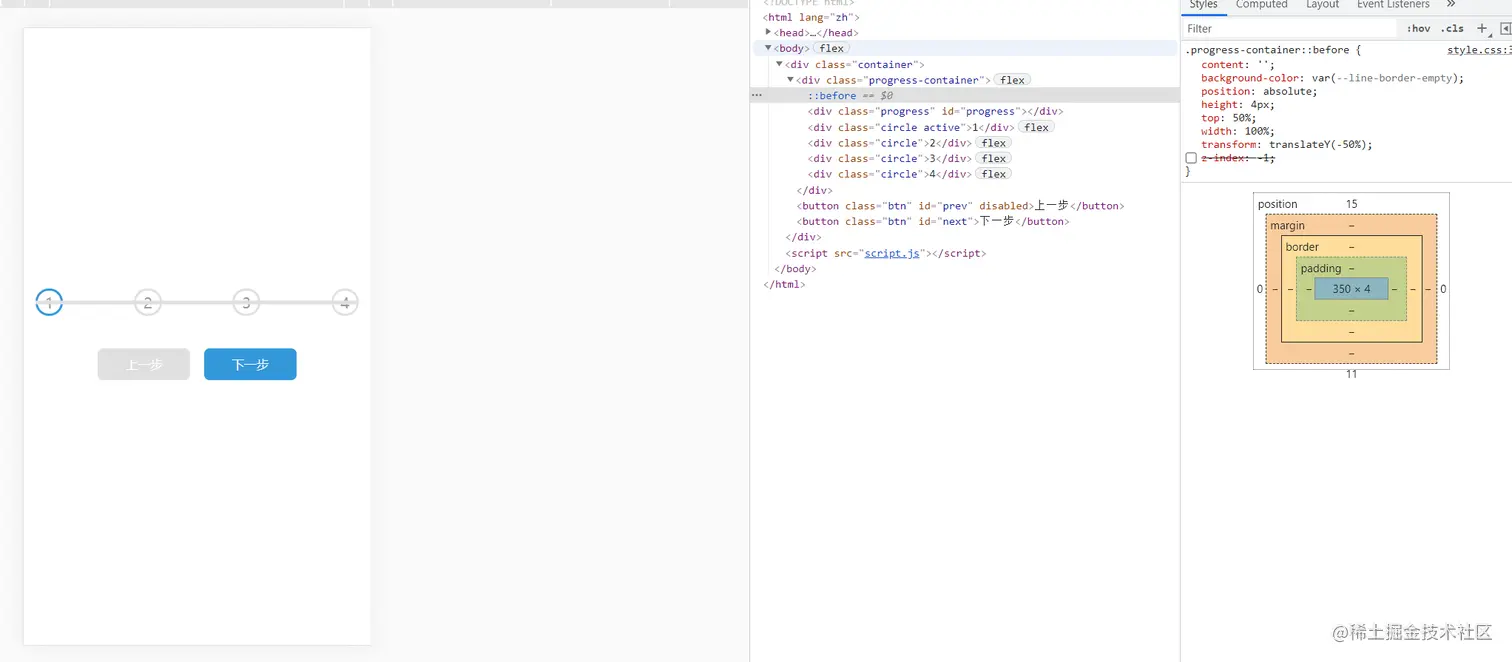
Task: Click progress step circle 4
Action: 345,302
